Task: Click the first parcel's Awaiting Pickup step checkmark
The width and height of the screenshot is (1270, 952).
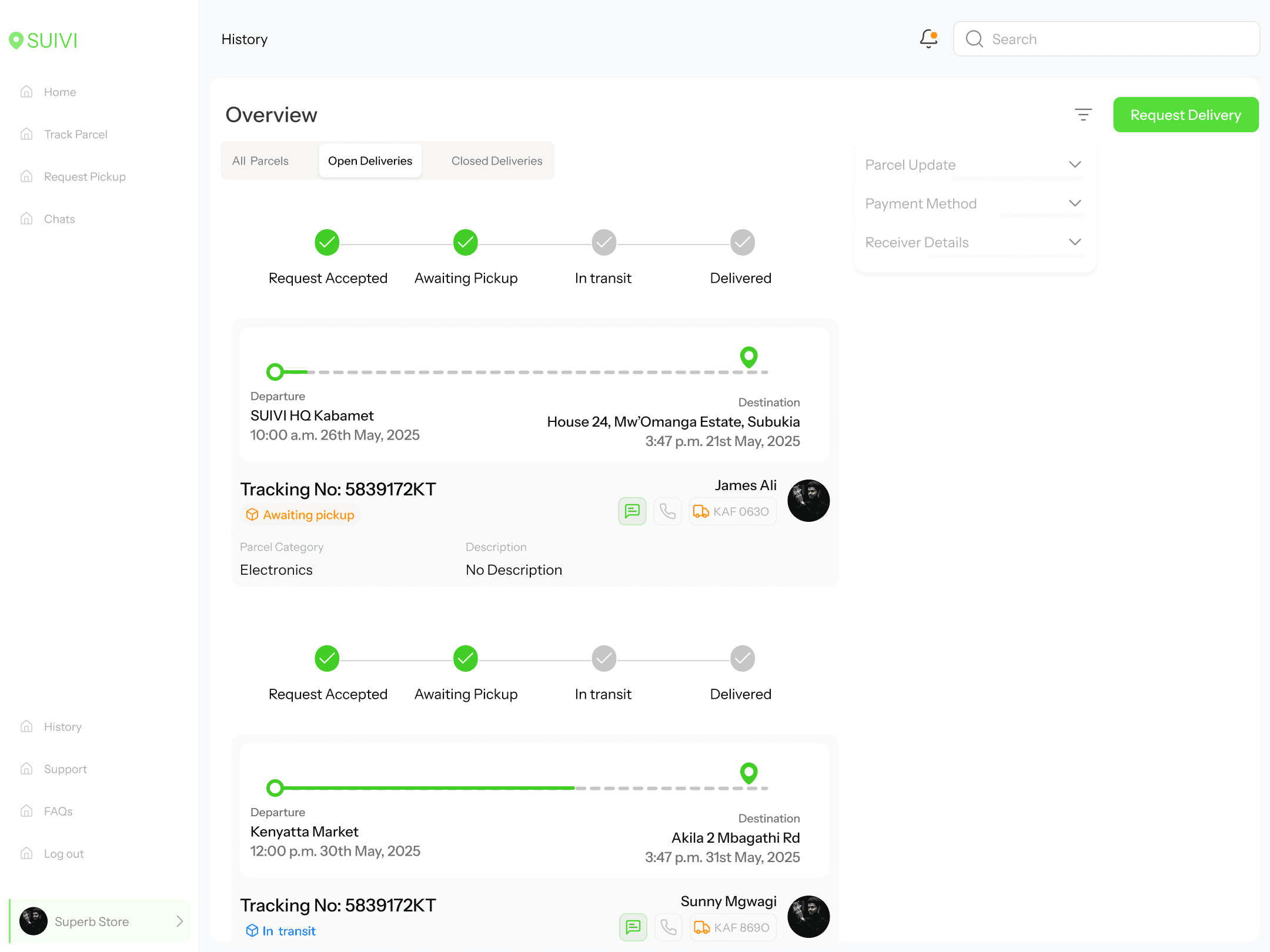Action: 465,243
